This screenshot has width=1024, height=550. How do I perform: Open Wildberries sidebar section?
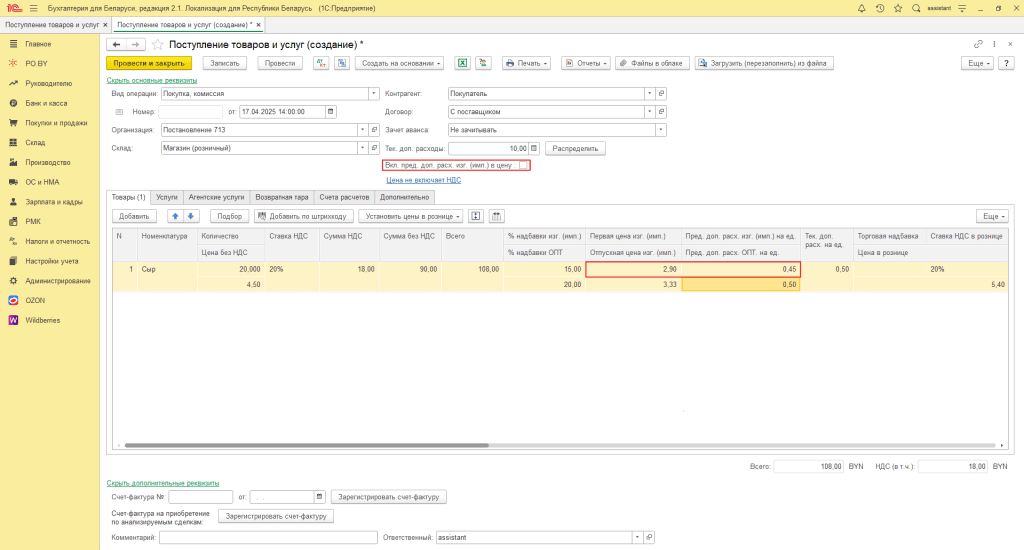pos(42,320)
